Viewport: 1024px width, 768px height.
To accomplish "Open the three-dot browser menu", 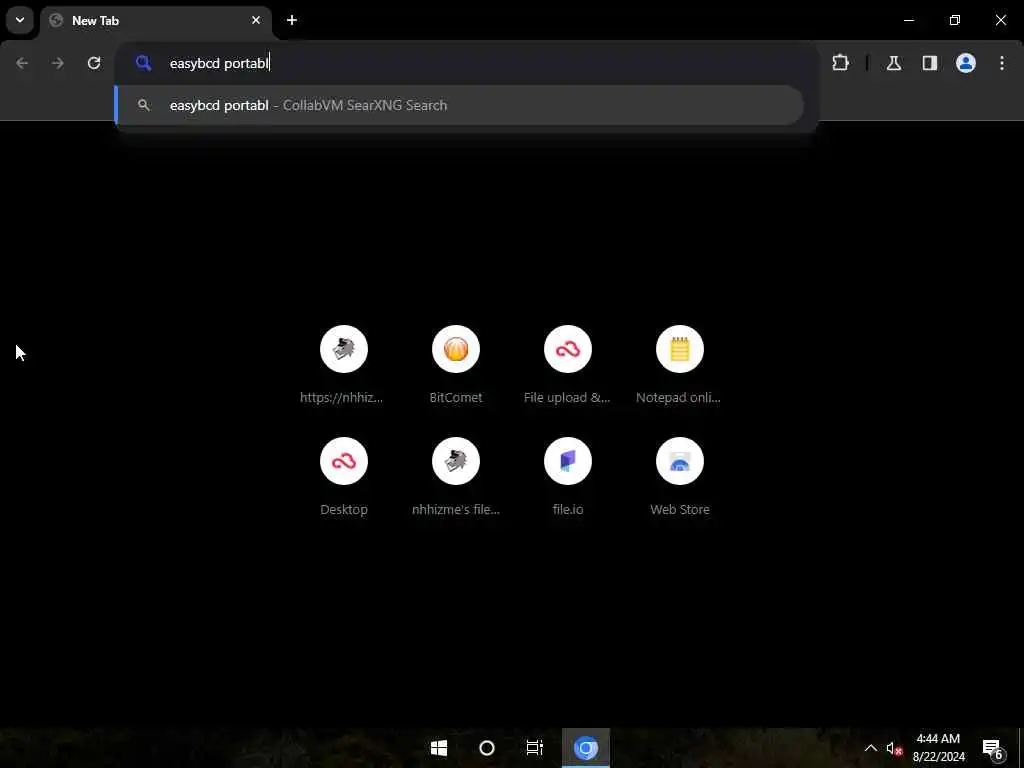I will [1002, 63].
